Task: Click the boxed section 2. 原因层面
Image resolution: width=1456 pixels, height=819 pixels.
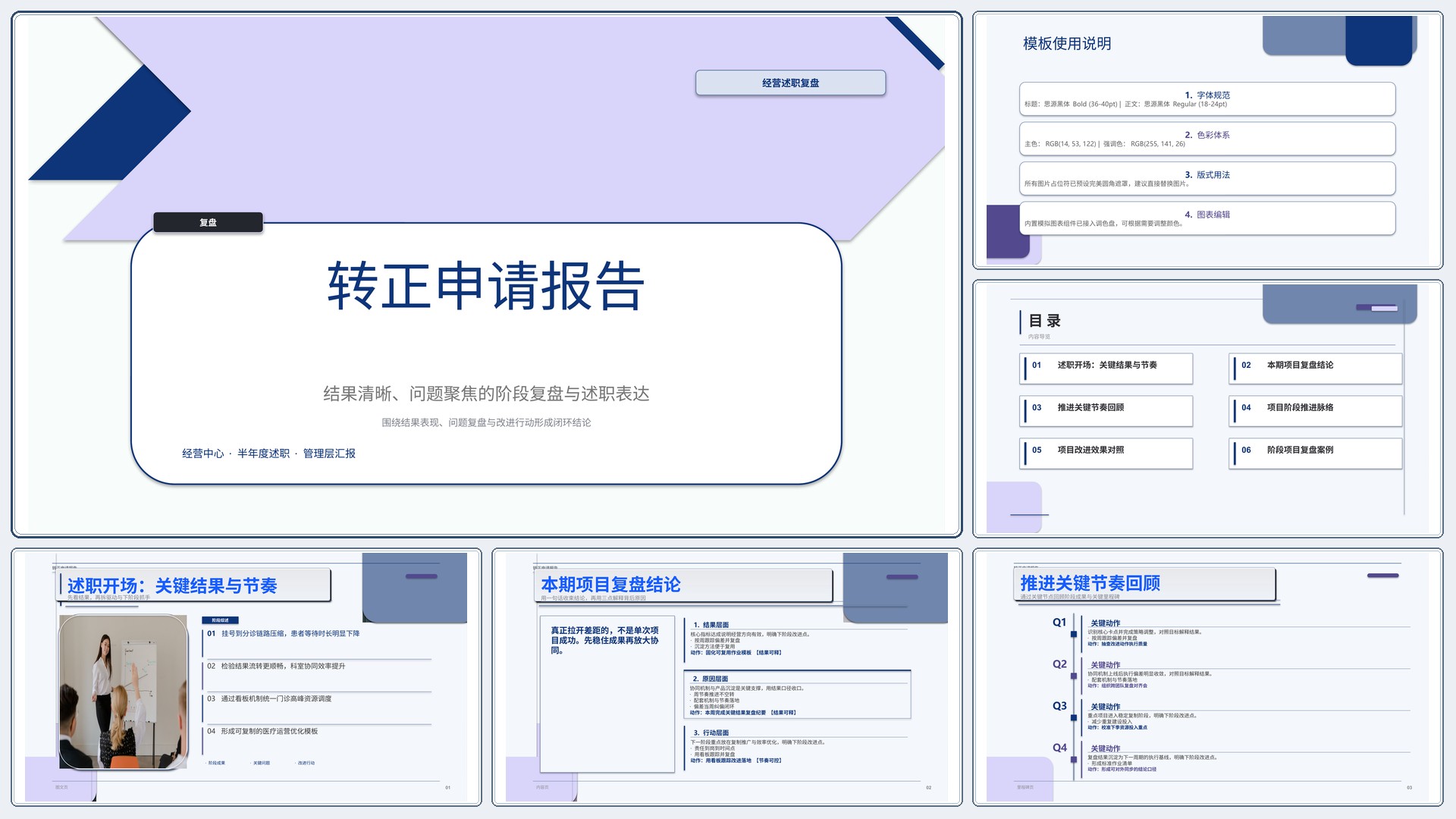Action: coord(798,694)
